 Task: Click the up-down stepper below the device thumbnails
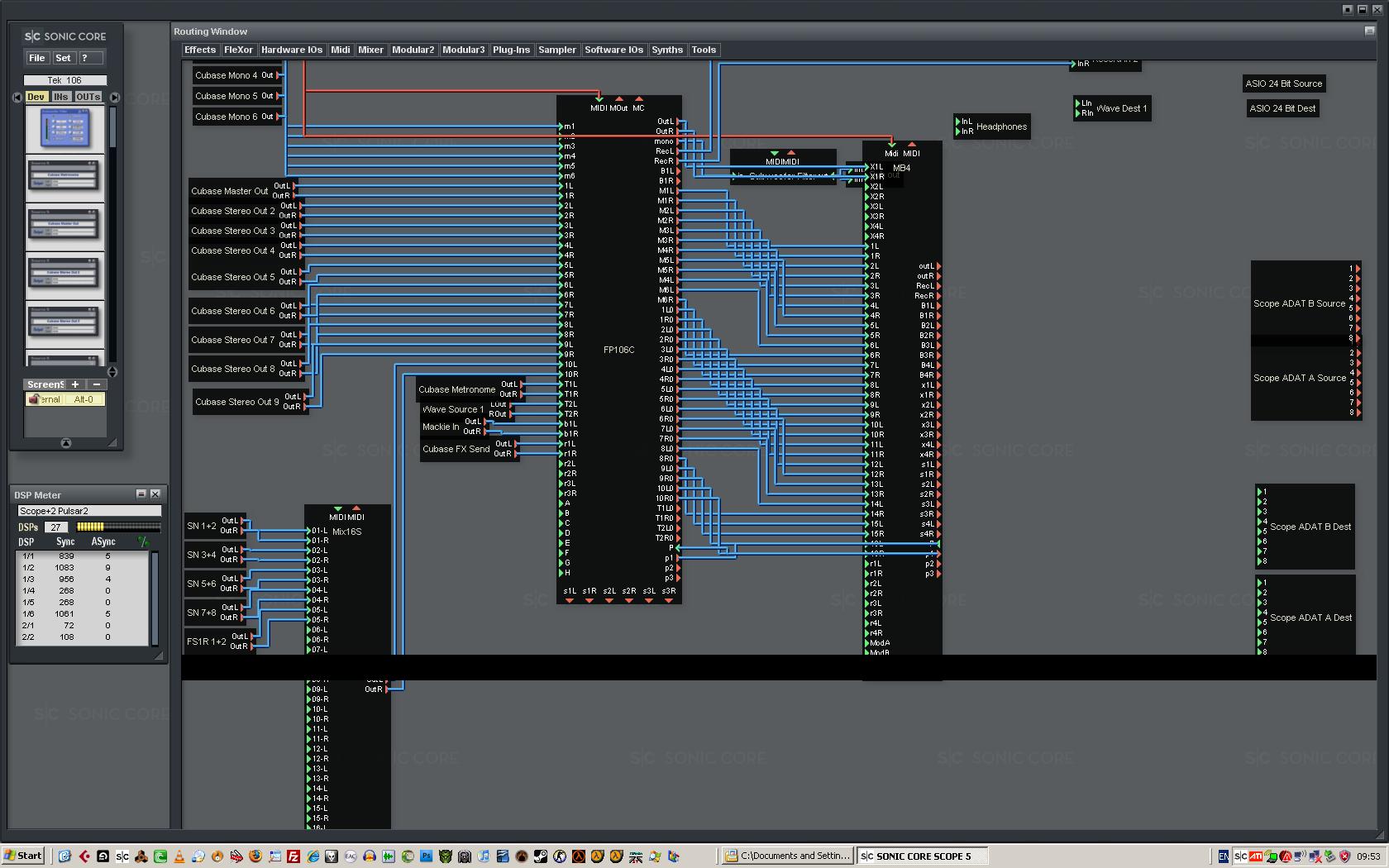112,372
